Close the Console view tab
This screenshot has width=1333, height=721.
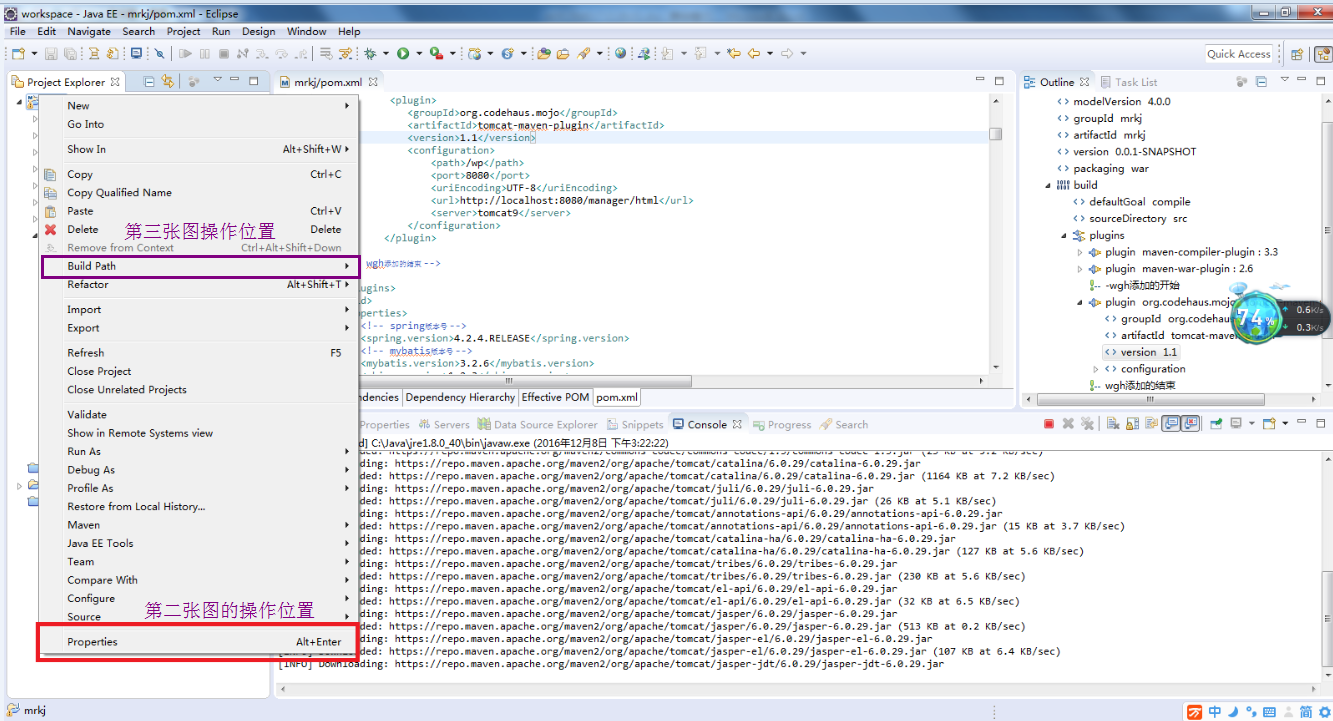737,424
